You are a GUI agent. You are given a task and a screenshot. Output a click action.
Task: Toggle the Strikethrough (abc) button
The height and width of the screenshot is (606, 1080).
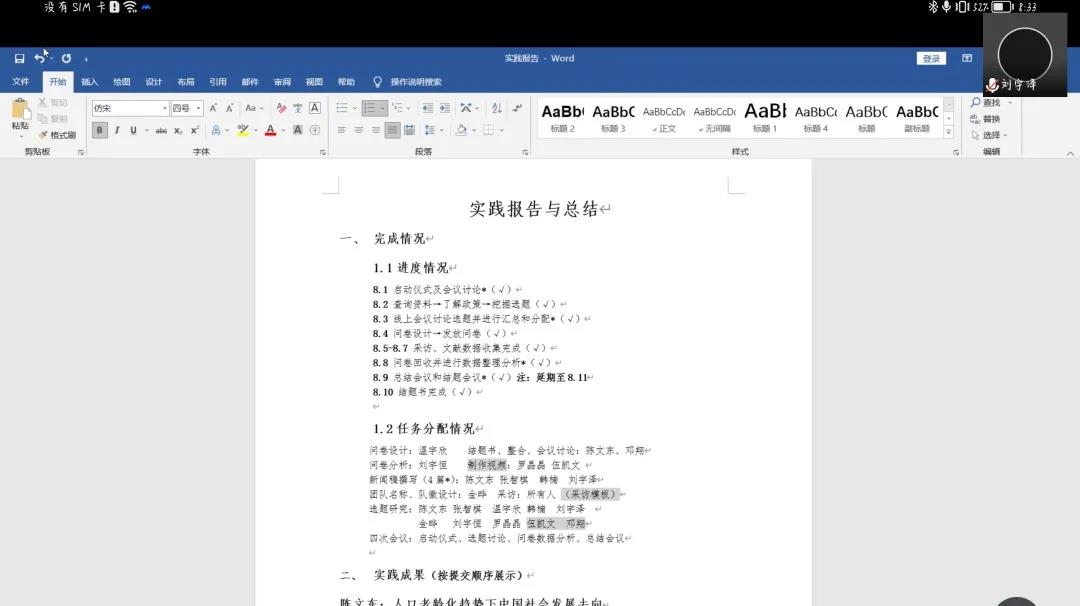pos(161,130)
